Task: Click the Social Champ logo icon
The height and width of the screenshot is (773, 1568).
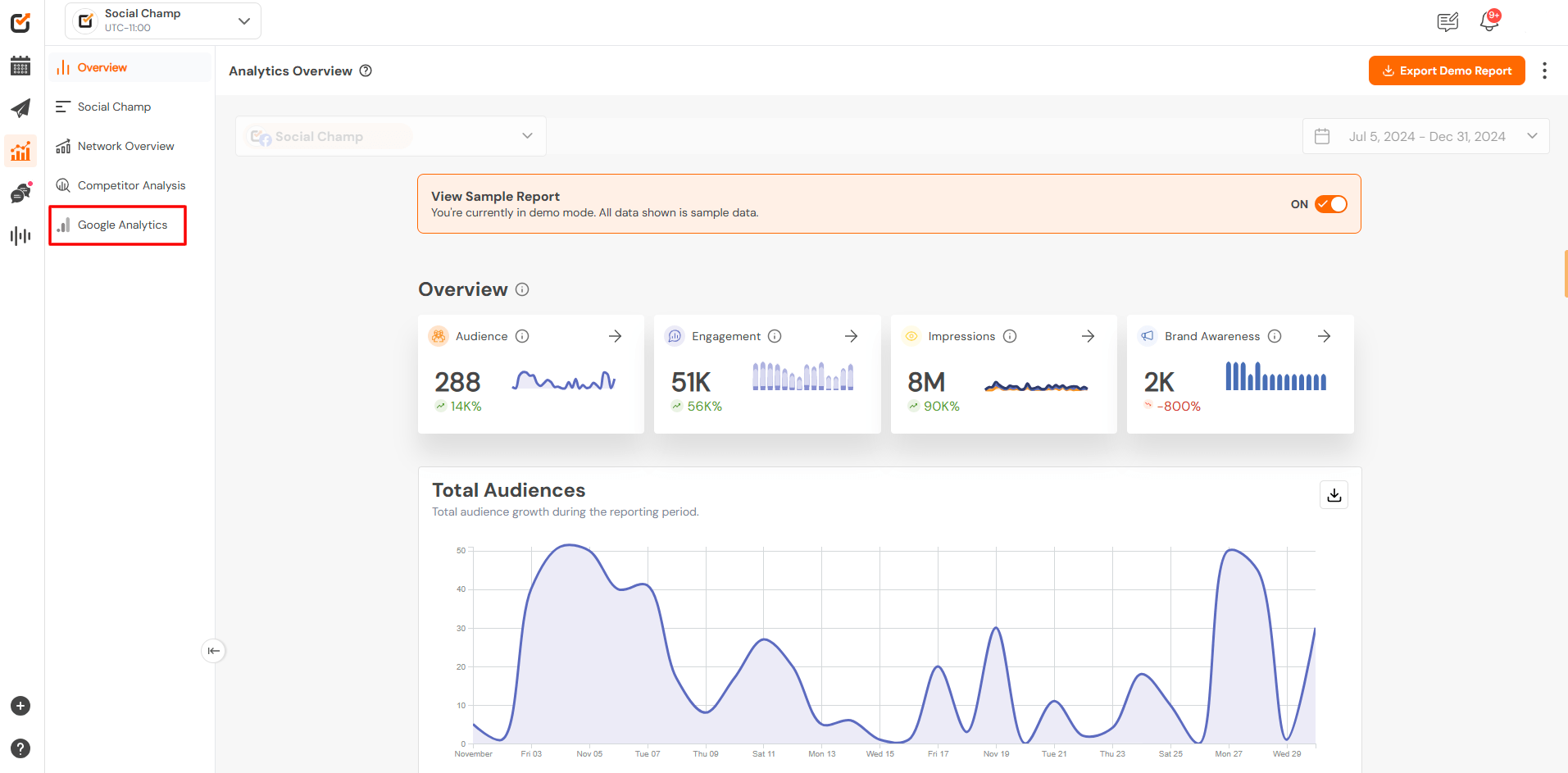Action: 20,22
